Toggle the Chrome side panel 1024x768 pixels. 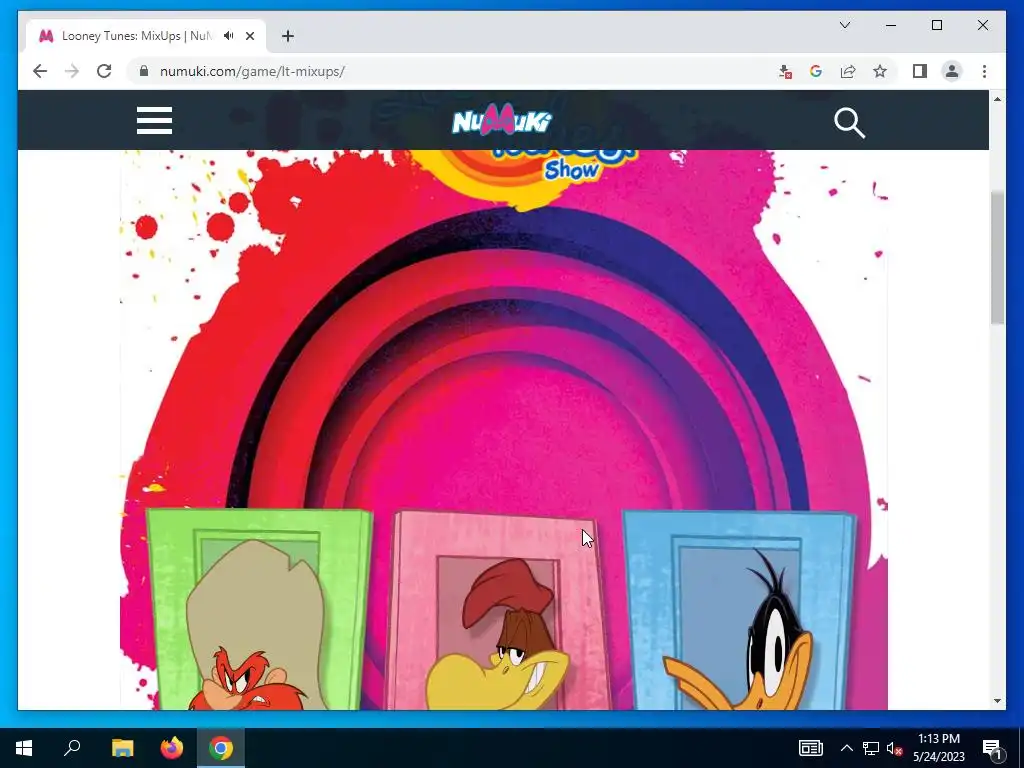tap(920, 71)
